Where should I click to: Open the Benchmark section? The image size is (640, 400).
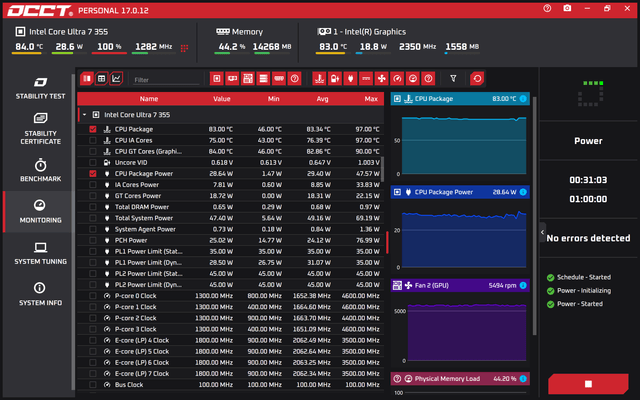(40, 170)
